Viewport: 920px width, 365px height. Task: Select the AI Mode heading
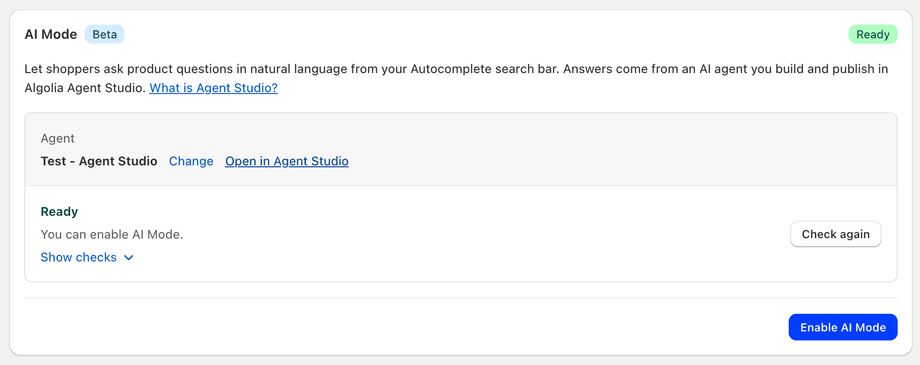pyautogui.click(x=50, y=35)
